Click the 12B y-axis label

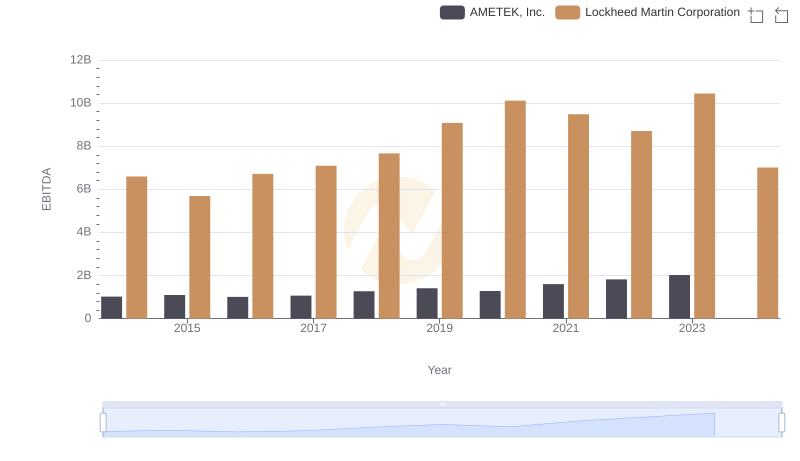click(x=81, y=60)
